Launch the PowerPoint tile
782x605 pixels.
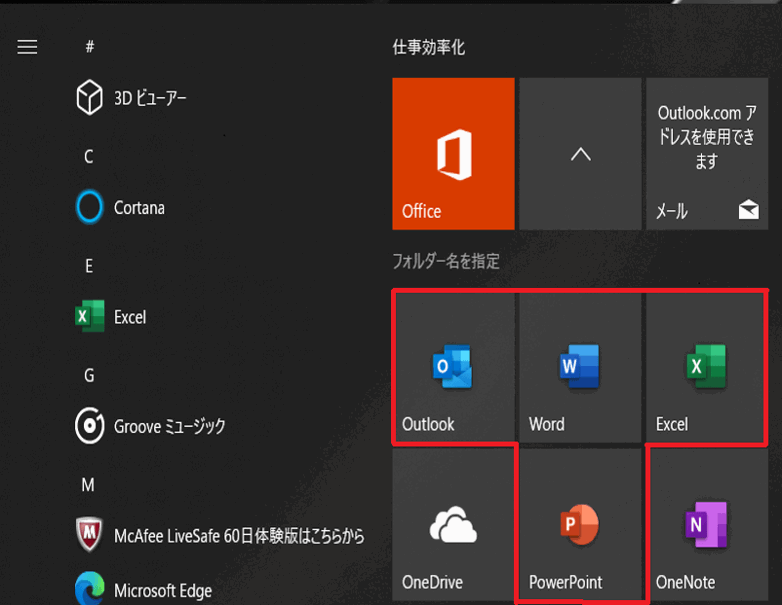[580, 525]
